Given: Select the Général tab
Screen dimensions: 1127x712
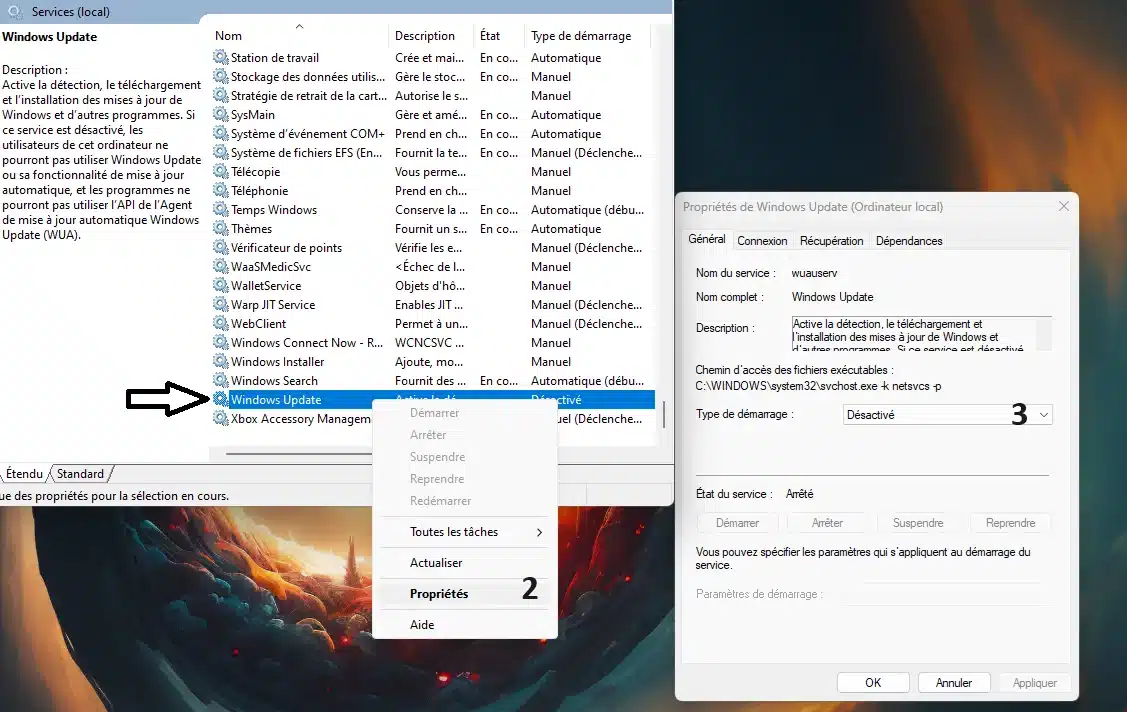Looking at the screenshot, I should click(707, 239).
